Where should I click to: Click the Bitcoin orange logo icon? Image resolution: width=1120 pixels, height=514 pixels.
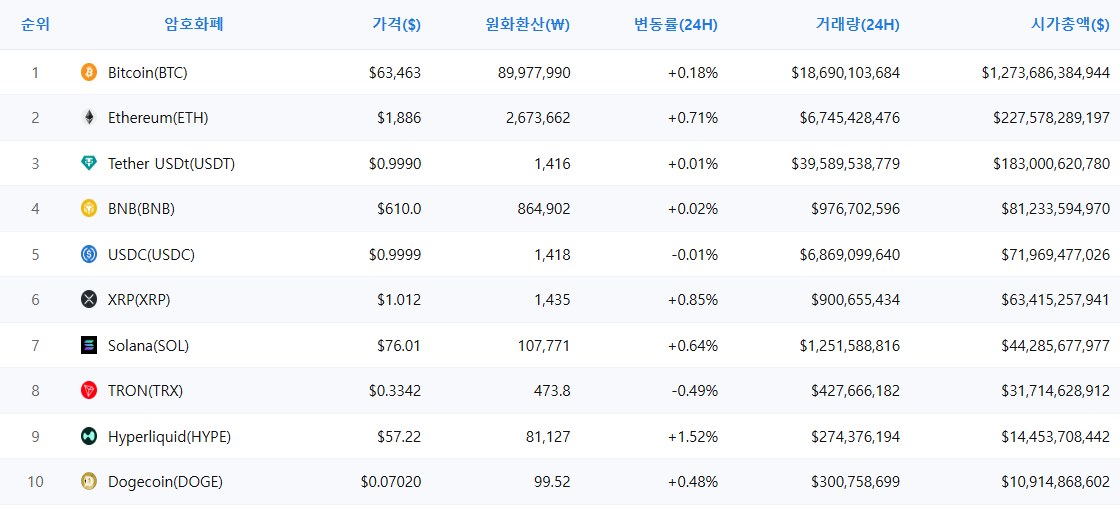(89, 72)
